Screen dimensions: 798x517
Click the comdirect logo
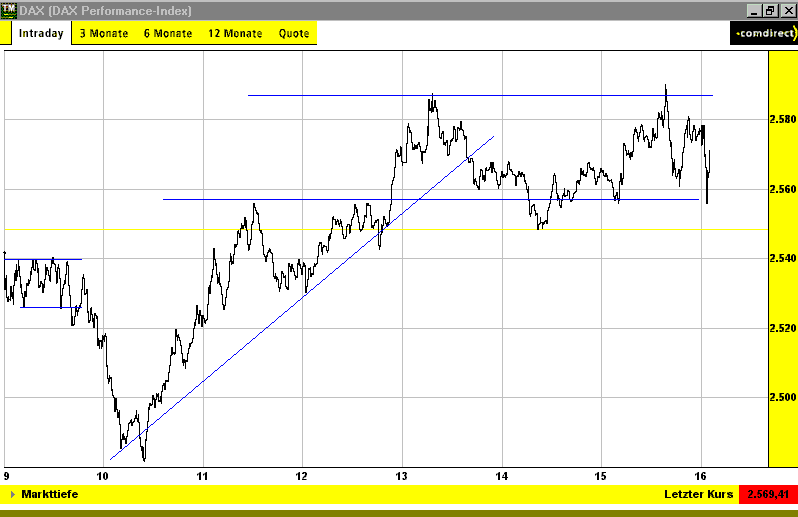(x=764, y=33)
